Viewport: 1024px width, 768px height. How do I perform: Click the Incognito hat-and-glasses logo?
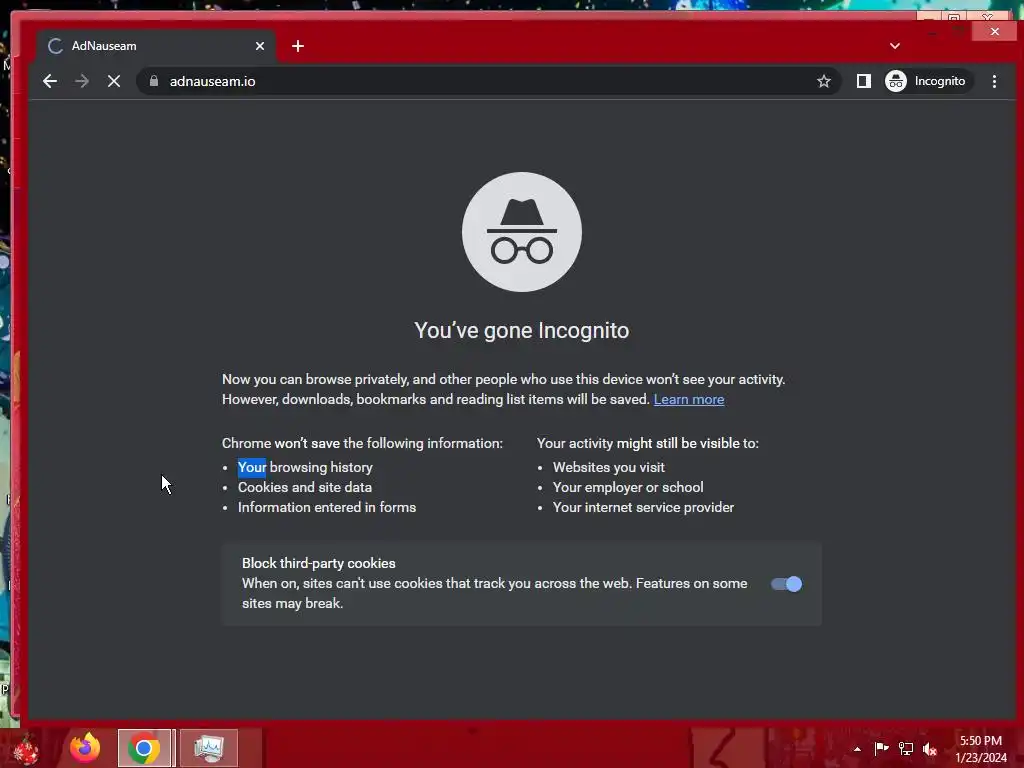[522, 232]
